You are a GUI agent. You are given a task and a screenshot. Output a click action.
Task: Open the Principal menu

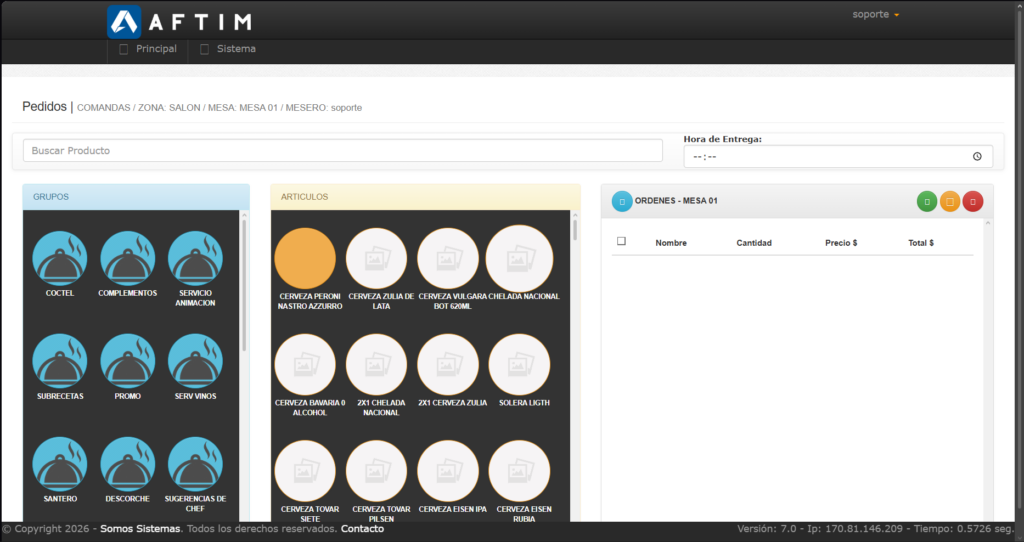(x=148, y=49)
